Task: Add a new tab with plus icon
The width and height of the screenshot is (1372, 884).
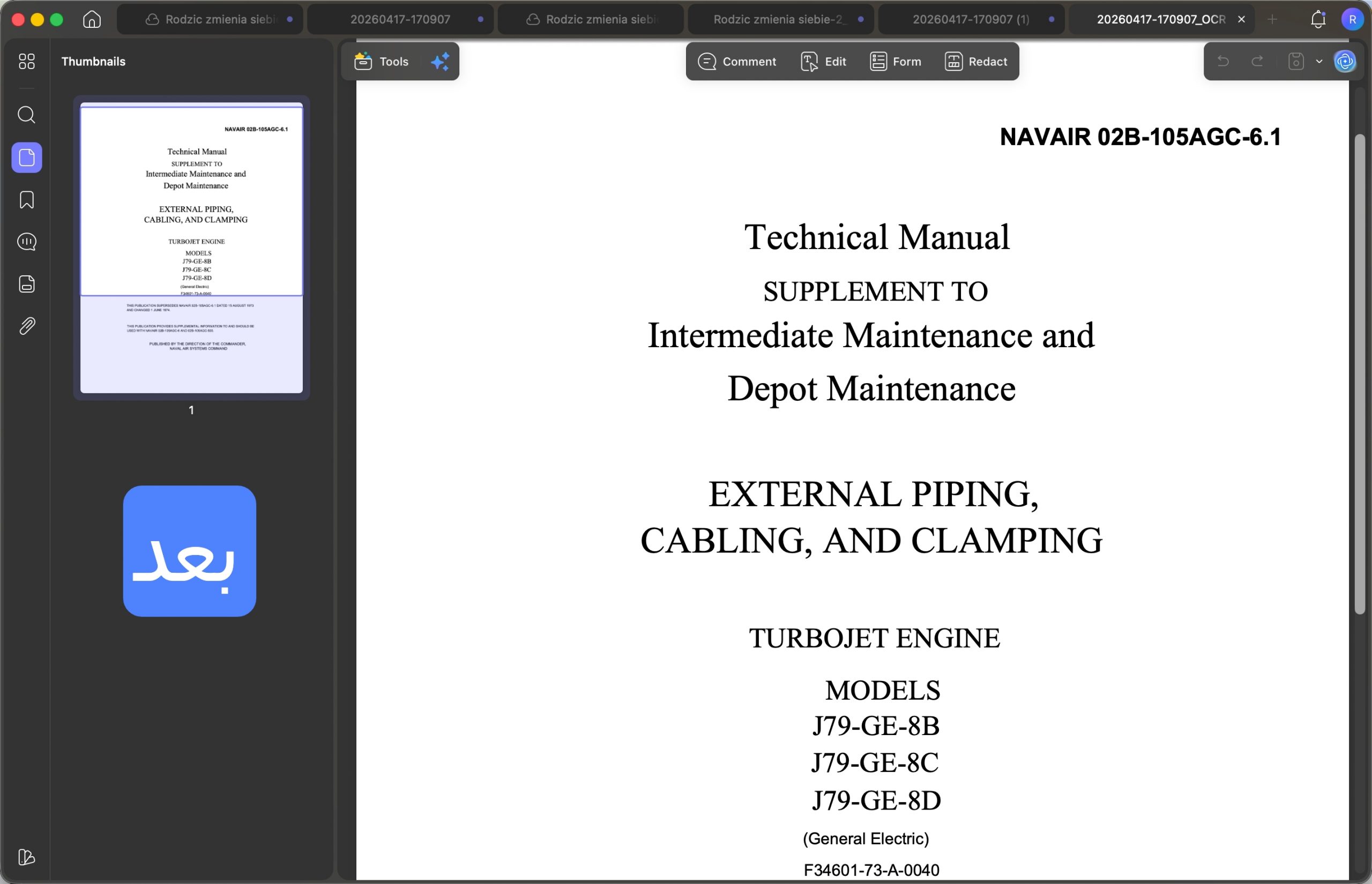Action: [x=1272, y=19]
